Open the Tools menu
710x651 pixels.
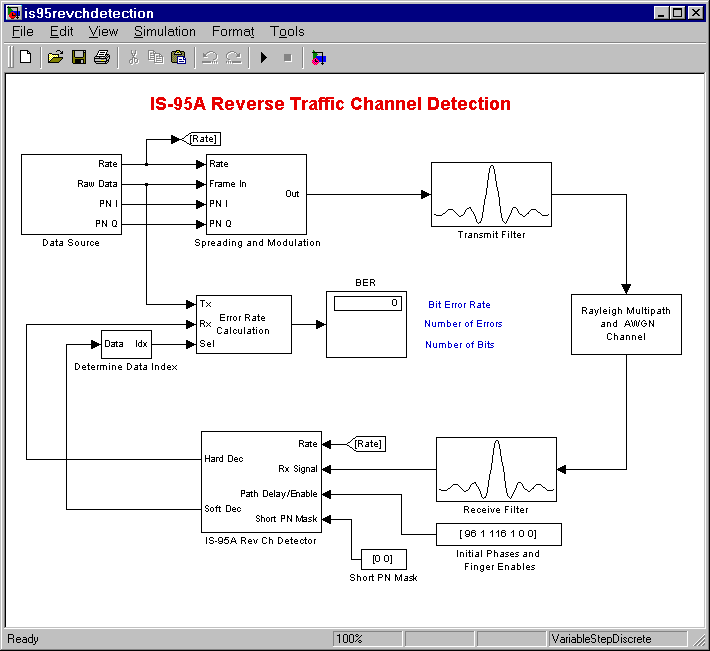(x=287, y=31)
